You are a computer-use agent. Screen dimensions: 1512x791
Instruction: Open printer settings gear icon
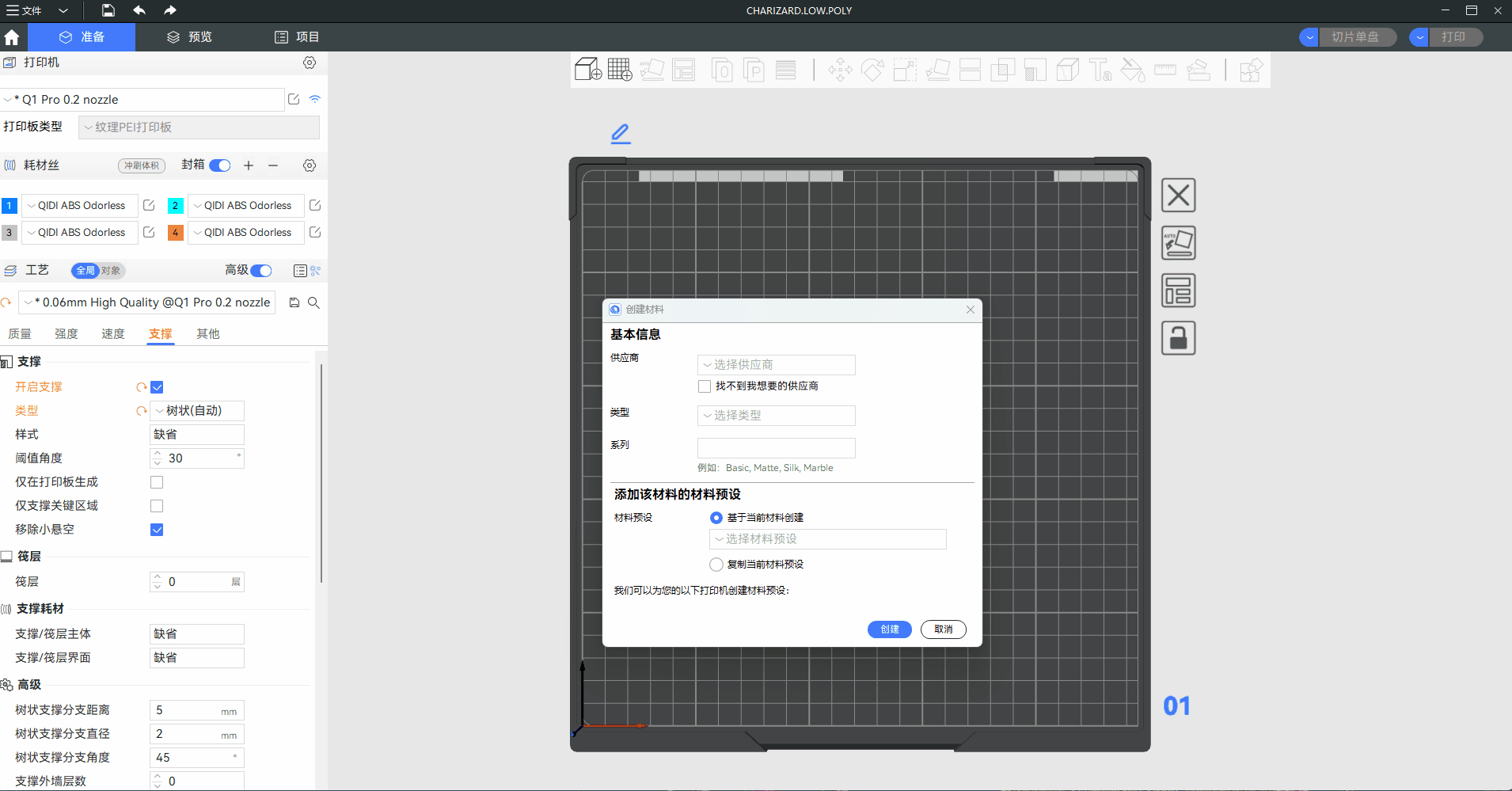pyautogui.click(x=310, y=63)
